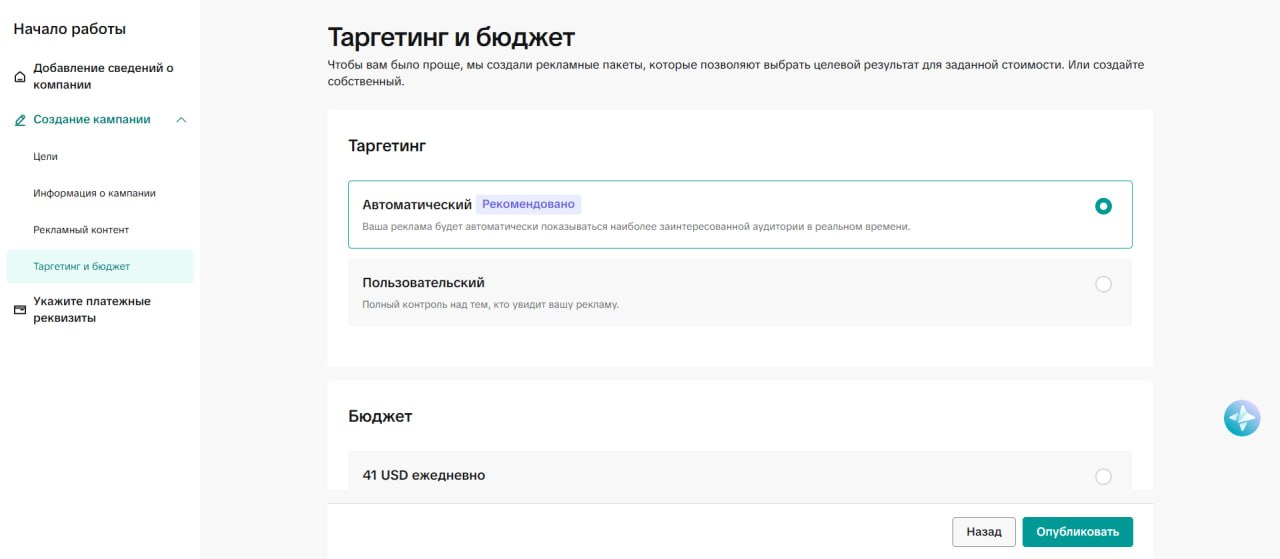Click the text 'Полный контроль над тем, кто увидит вашу рекламу'
The height and width of the screenshot is (559, 1280).
coord(490,304)
